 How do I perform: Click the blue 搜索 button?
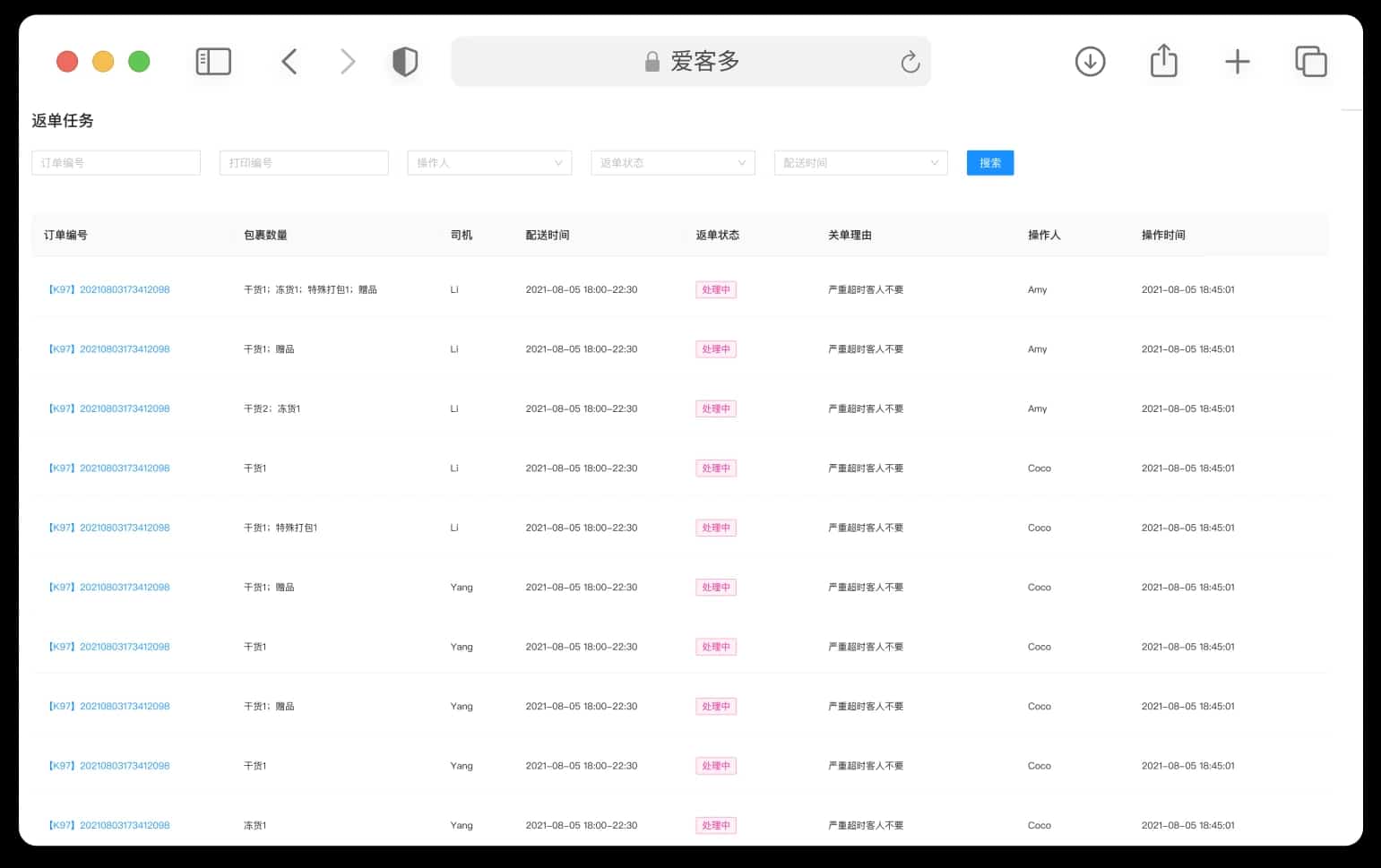point(990,163)
